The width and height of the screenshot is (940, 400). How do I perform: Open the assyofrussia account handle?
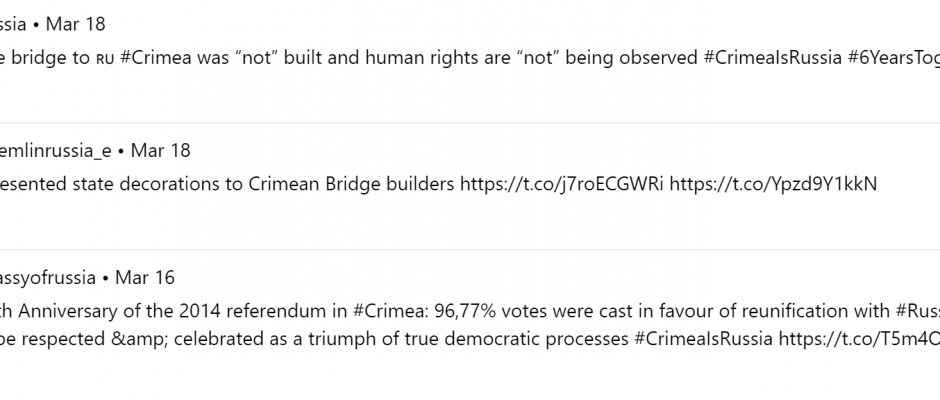pyautogui.click(x=47, y=278)
